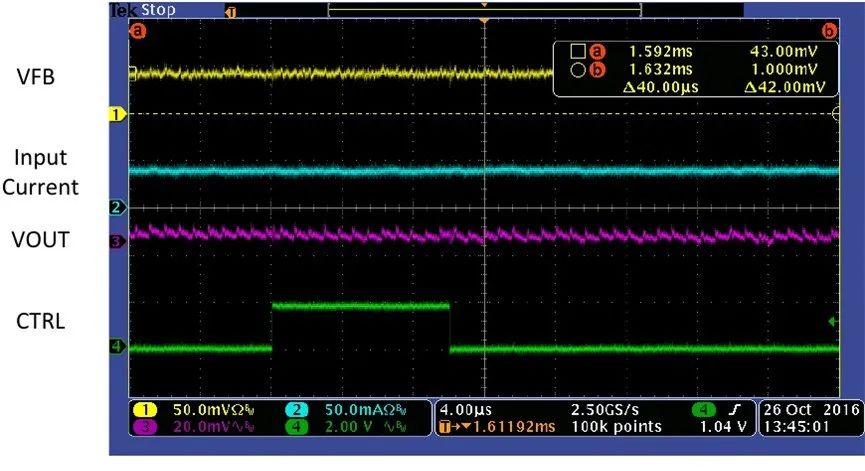Select cursor b marker at top right

pyautogui.click(x=829, y=31)
